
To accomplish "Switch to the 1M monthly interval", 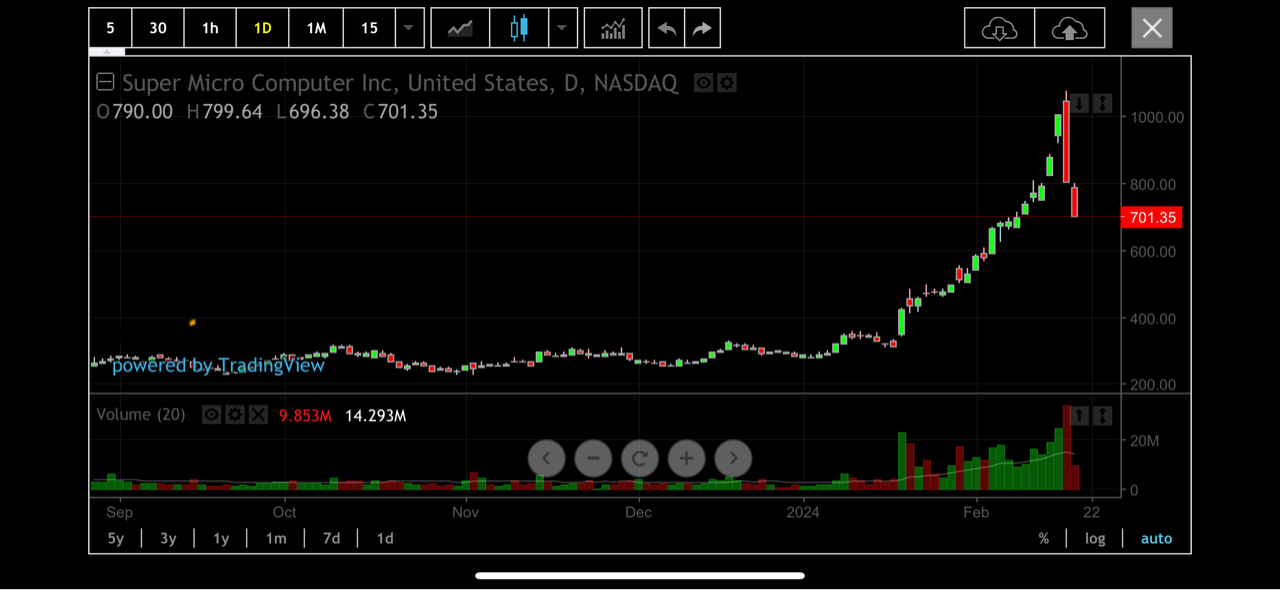I will [316, 28].
